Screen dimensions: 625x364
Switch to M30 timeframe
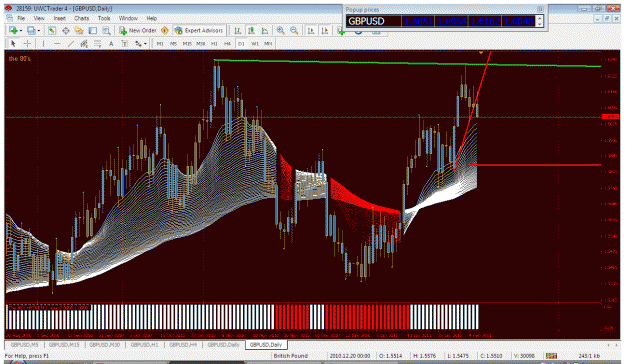pos(200,43)
